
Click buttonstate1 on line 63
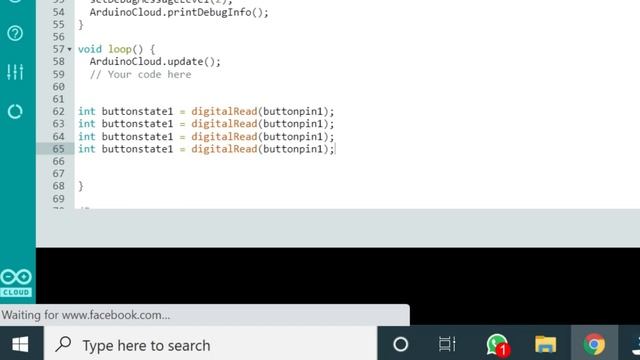tap(137, 124)
